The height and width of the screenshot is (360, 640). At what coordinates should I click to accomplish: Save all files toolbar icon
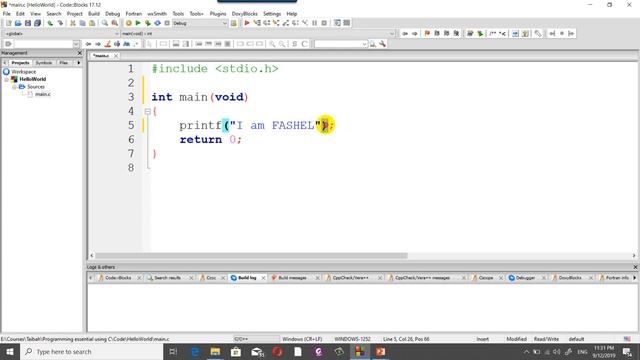click(38, 23)
